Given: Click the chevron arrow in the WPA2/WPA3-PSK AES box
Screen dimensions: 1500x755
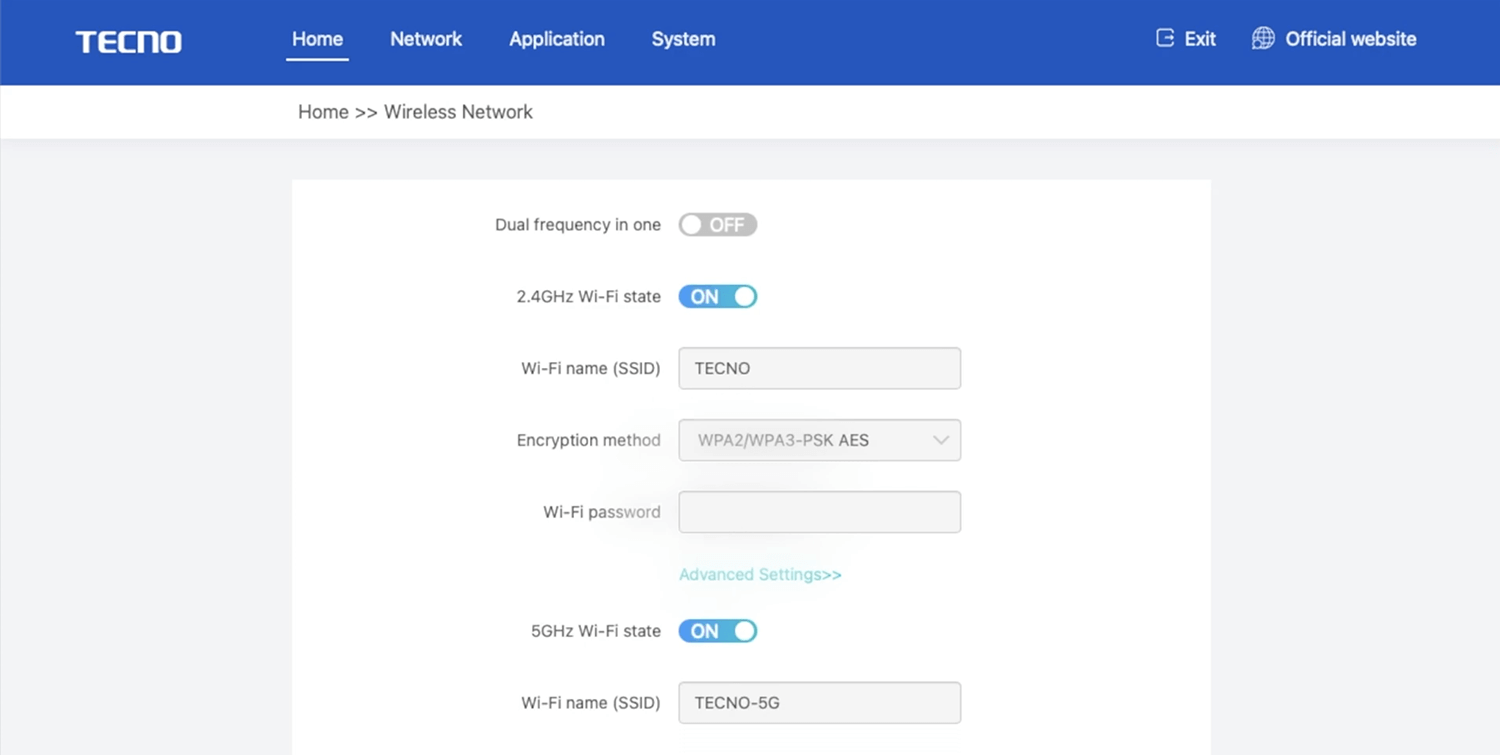Looking at the screenshot, I should [x=940, y=440].
